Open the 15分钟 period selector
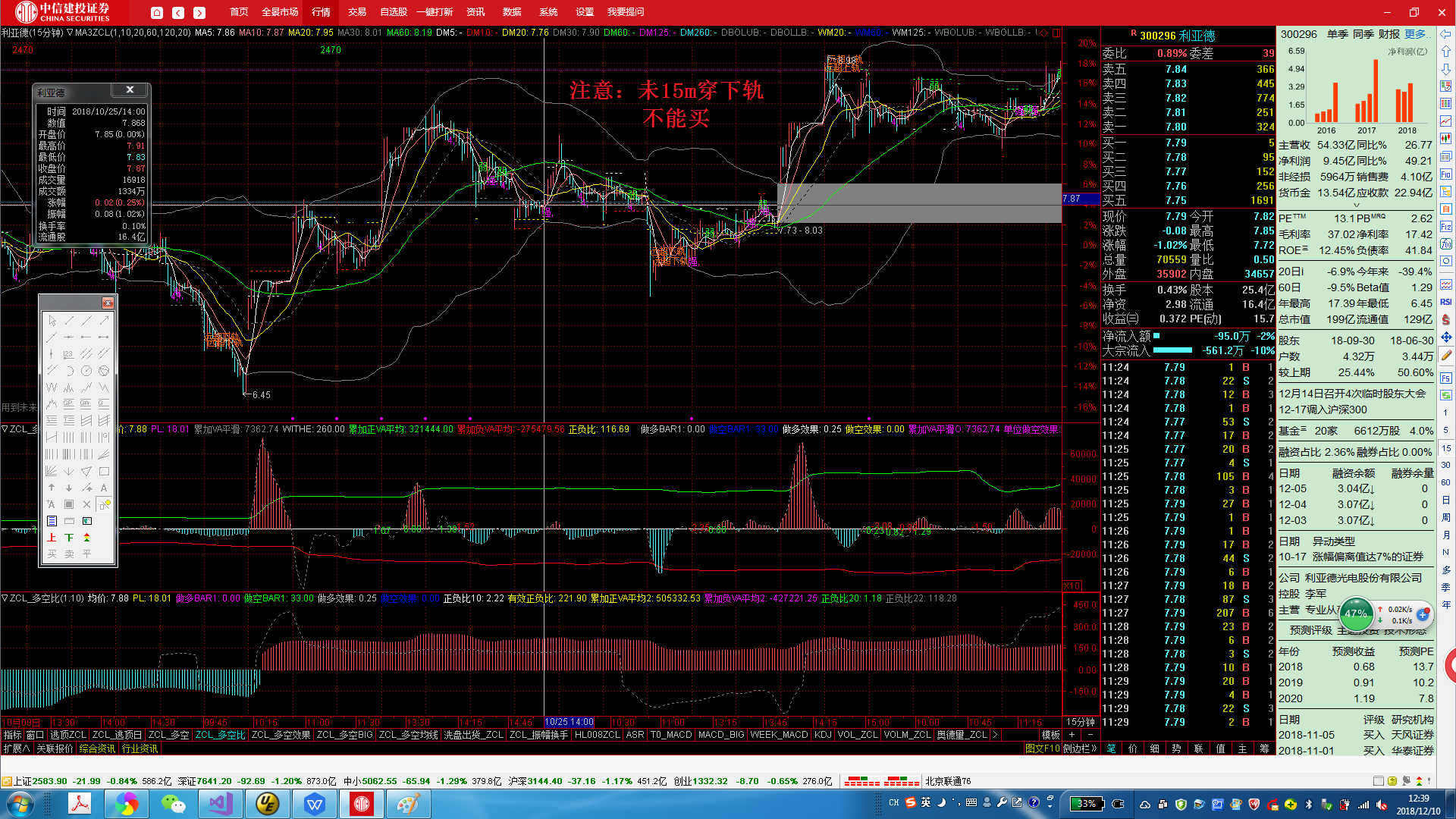The image size is (1456, 819). point(1080,722)
